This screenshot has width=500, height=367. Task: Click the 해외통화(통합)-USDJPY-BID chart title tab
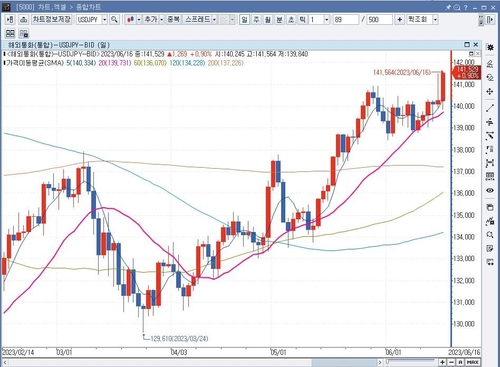(59, 45)
